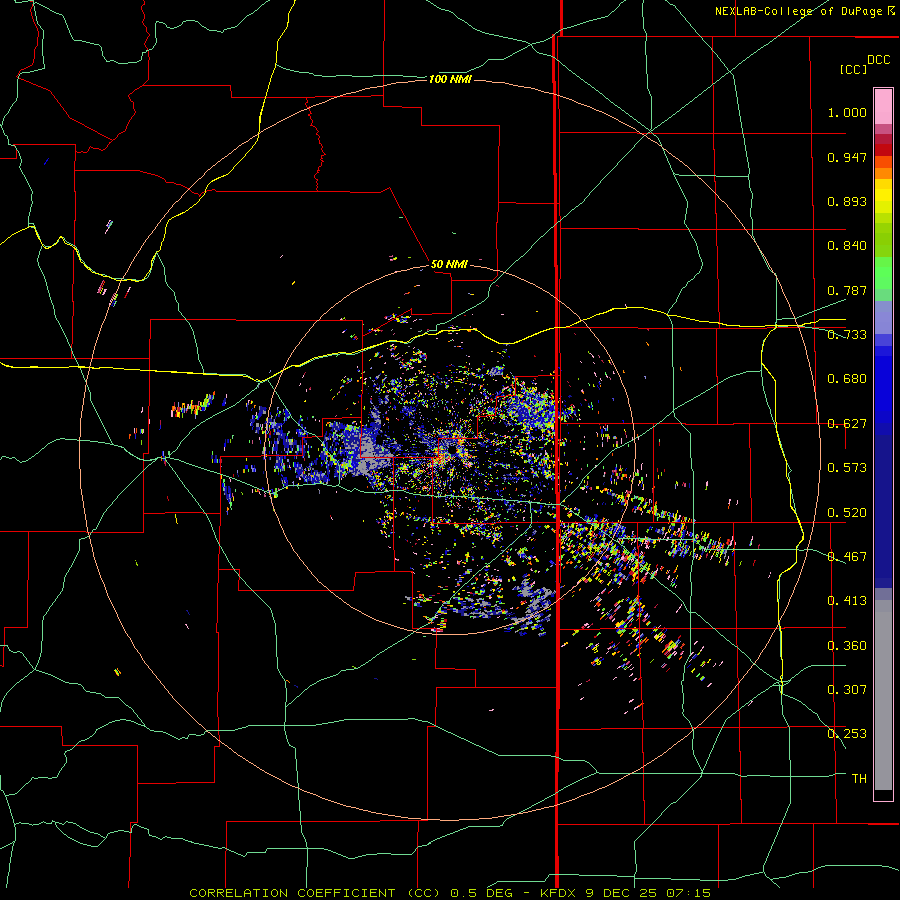Pick the gray color band on the scale

coord(883,695)
